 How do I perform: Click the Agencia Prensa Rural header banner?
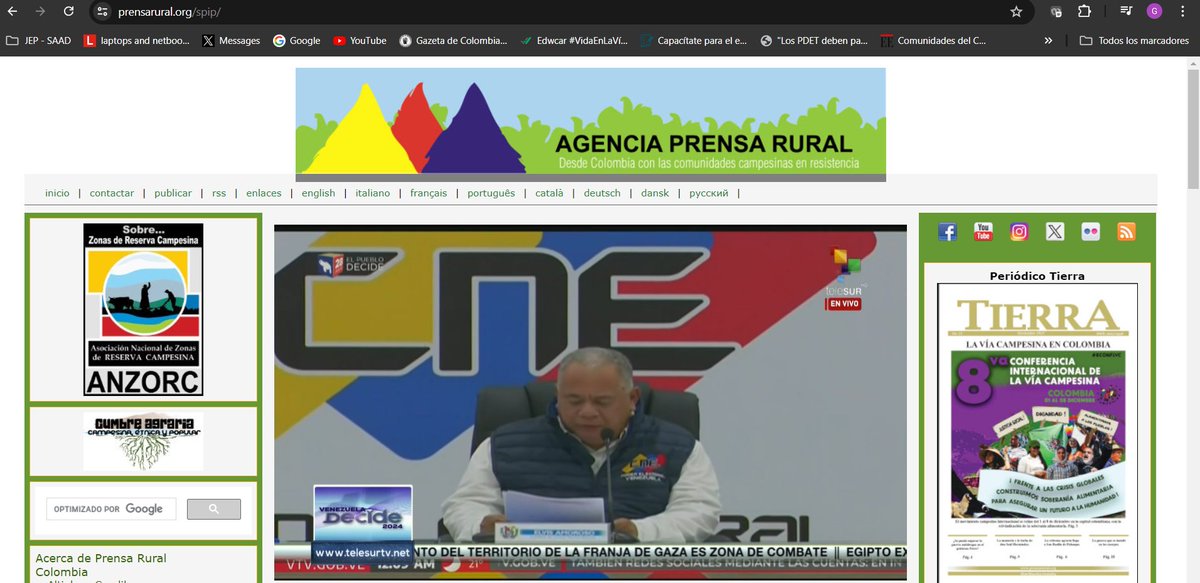(590, 124)
